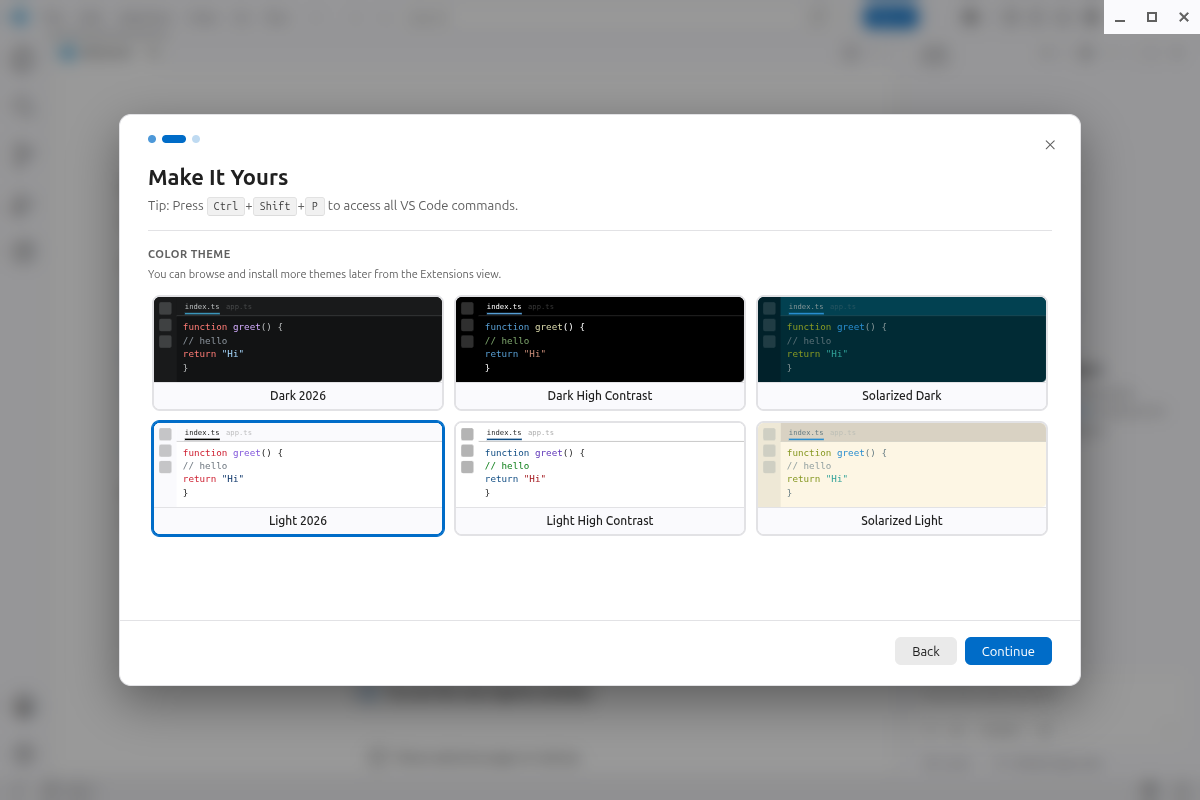The image size is (1200, 800).
Task: Jump to the first onboarding step dot
Action: 152,139
